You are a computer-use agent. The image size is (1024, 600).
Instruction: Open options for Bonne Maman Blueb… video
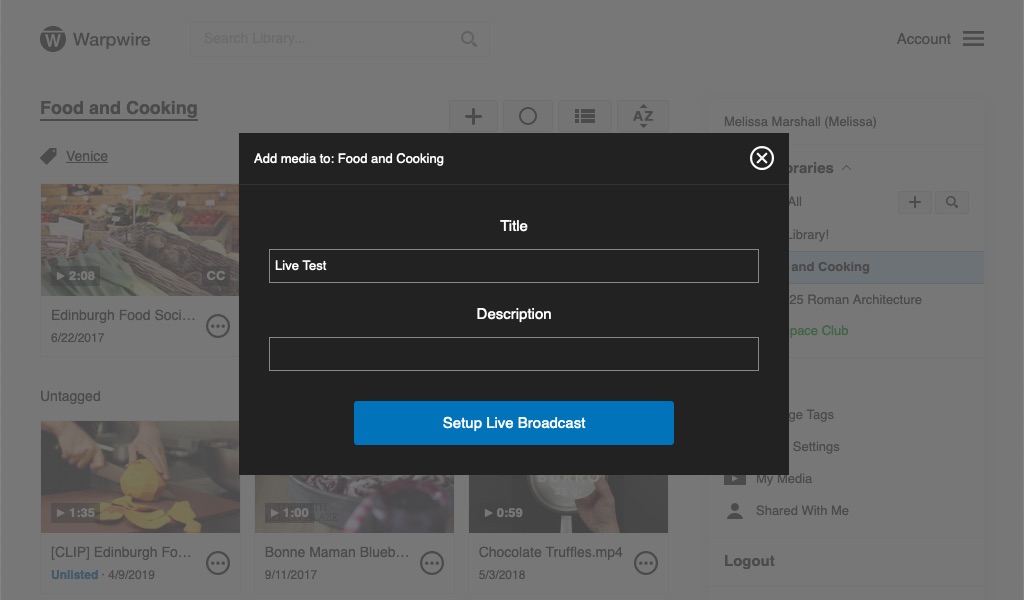(x=432, y=563)
